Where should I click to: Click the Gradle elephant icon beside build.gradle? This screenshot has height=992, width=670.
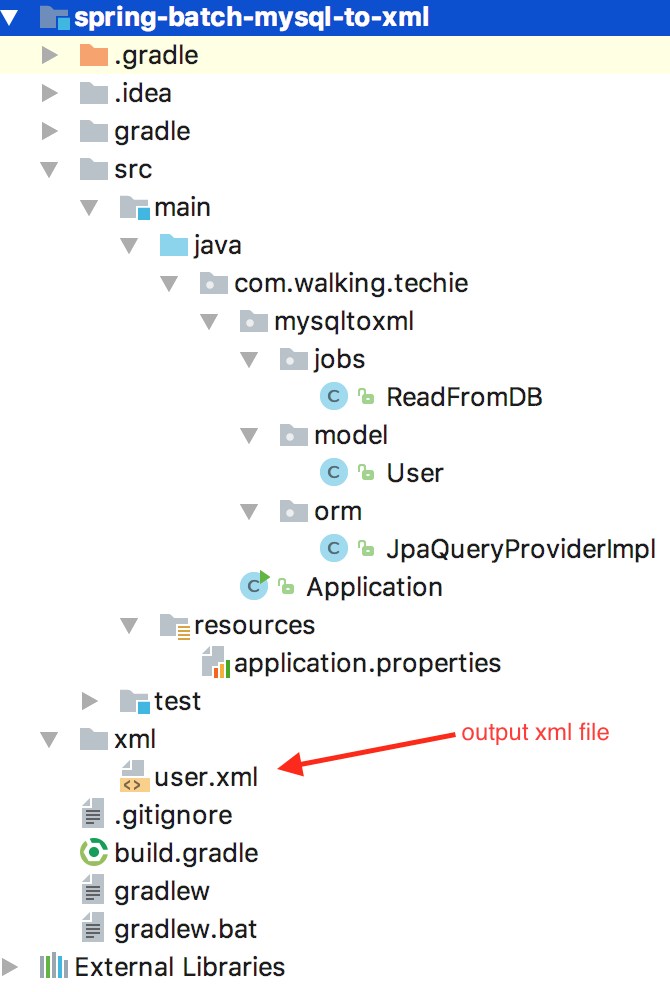pos(94,852)
